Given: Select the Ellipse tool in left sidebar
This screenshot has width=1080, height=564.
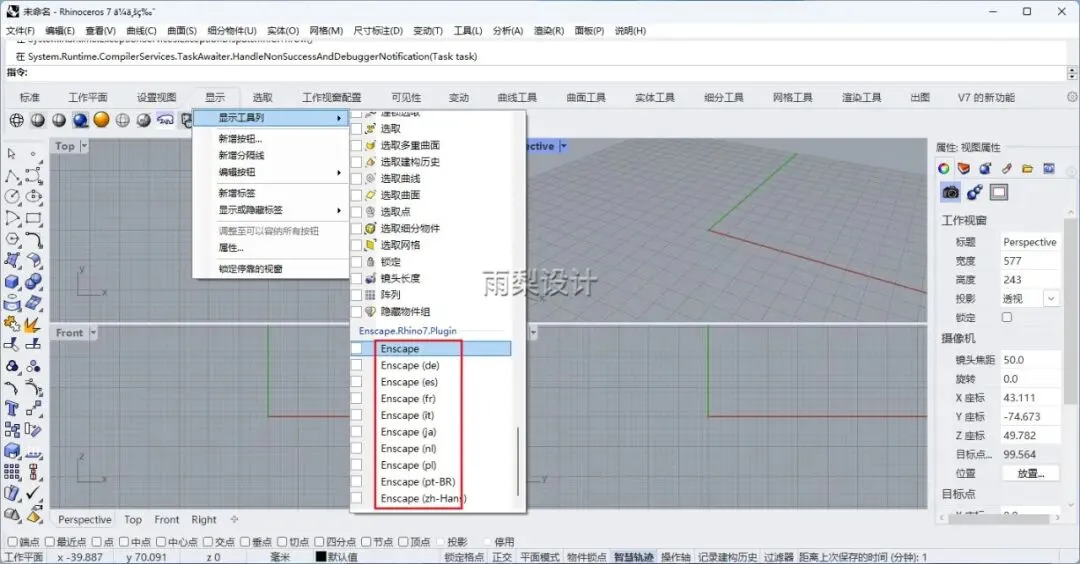Looking at the screenshot, I should pyautogui.click(x=34, y=197).
